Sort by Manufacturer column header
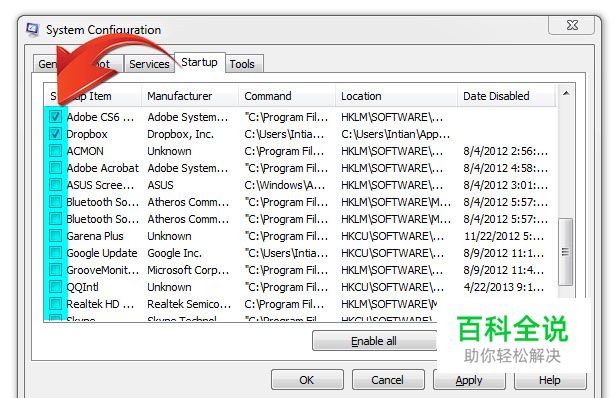616x398 pixels. click(x=190, y=96)
